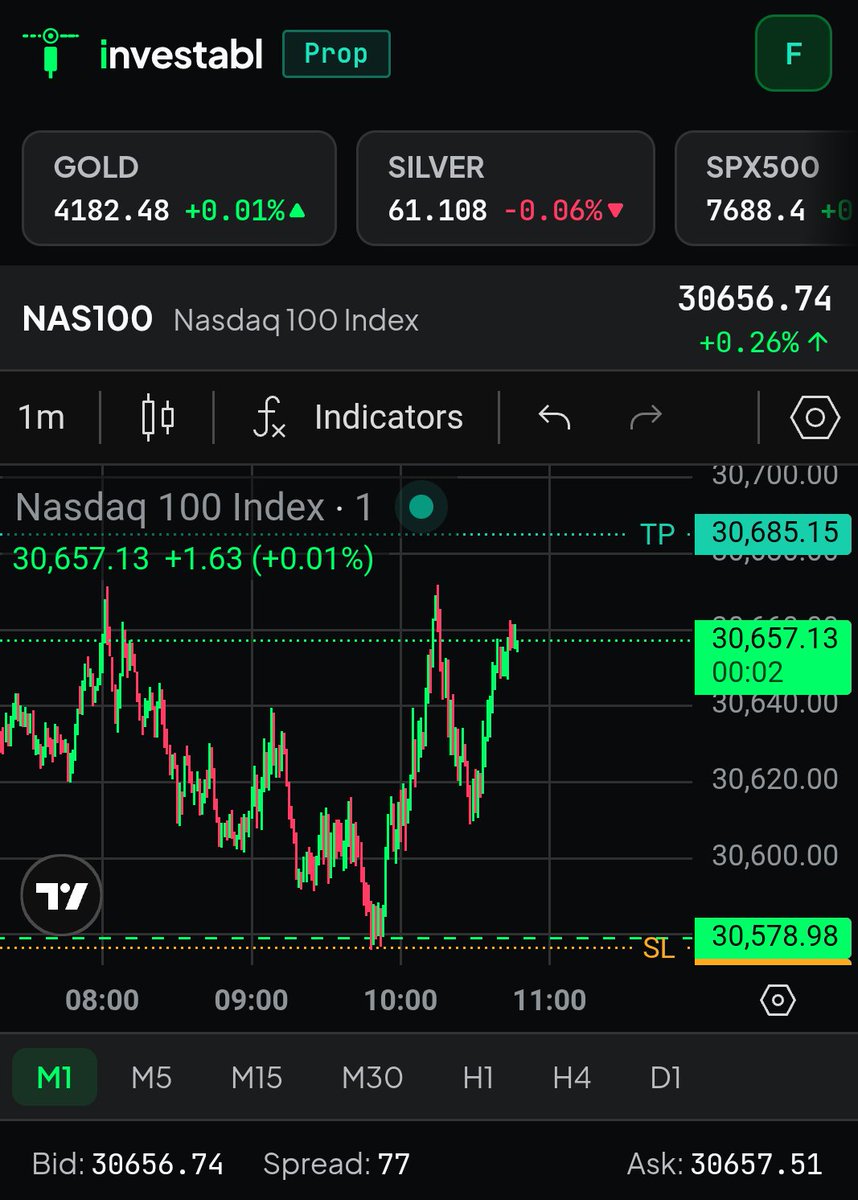
Task: Click the 30,700.00 price axis label
Action: [775, 475]
